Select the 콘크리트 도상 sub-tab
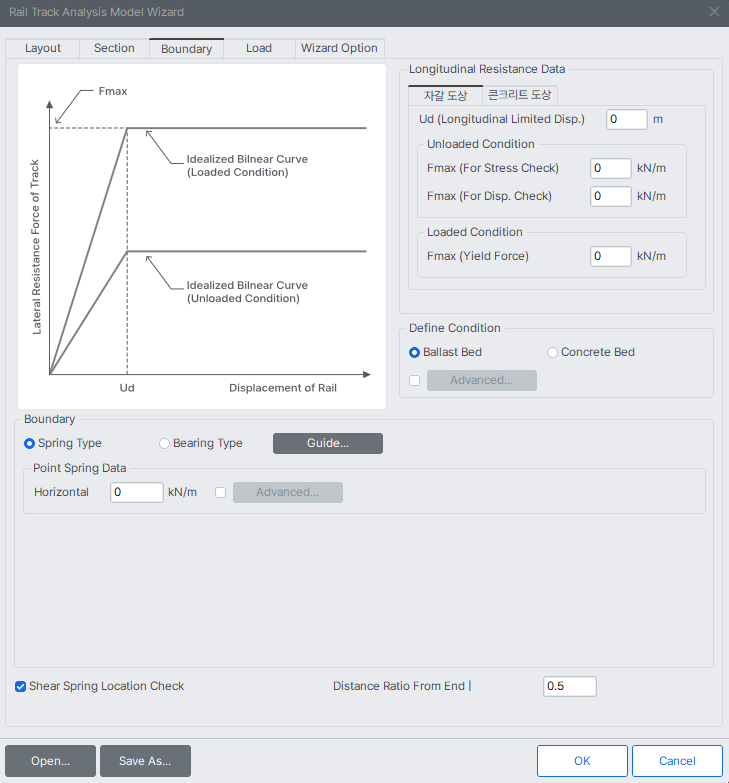This screenshot has width=729, height=783. tap(519, 95)
